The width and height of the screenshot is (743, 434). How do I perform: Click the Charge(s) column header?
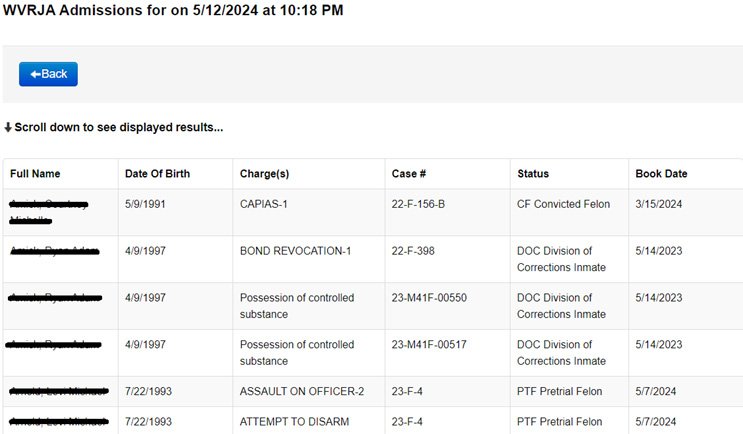(264, 174)
